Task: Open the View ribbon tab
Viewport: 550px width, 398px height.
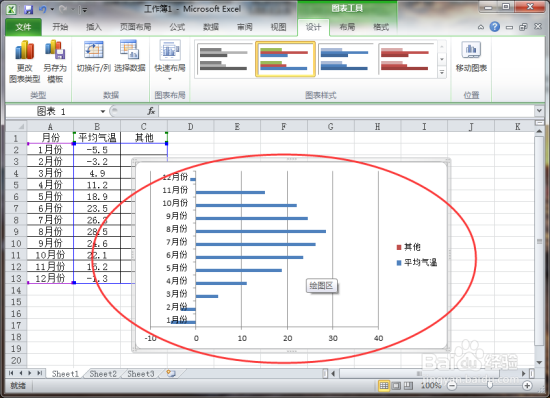Action: tap(279, 27)
